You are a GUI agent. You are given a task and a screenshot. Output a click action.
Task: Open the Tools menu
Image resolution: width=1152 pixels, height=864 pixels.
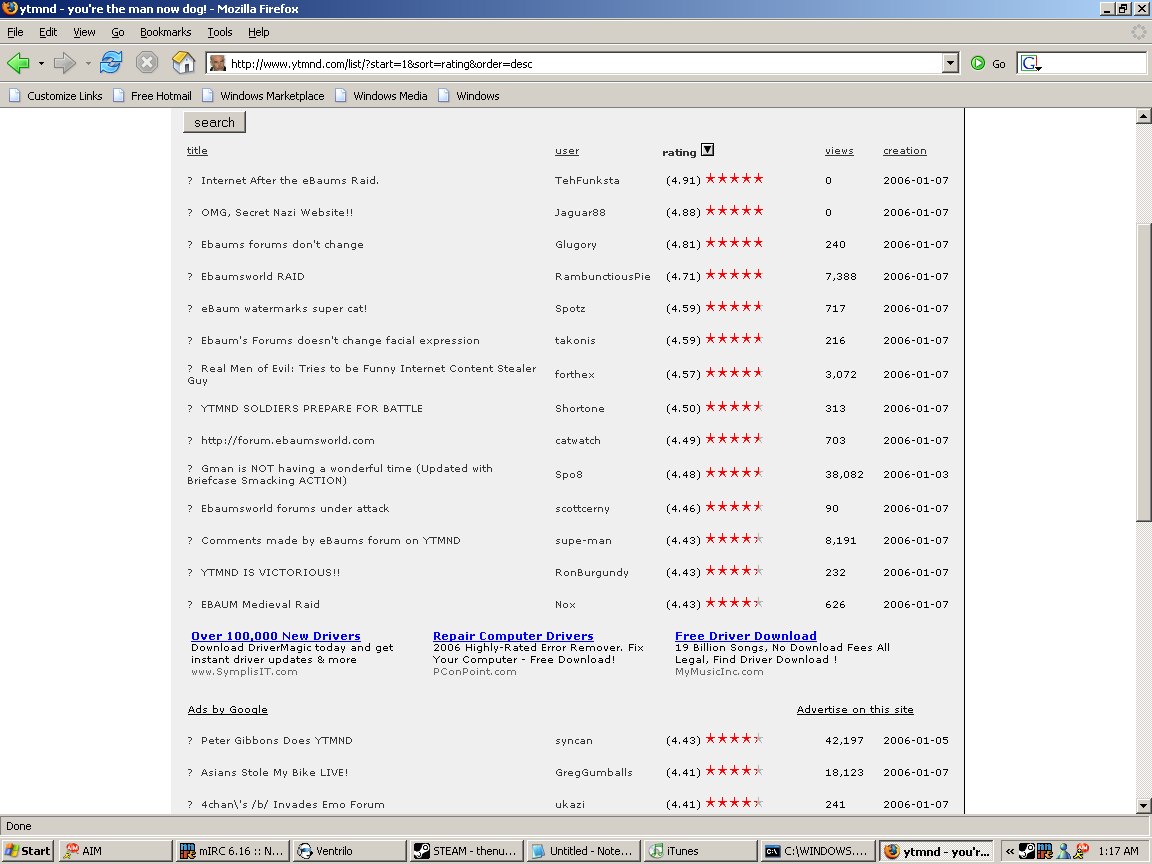pos(220,32)
